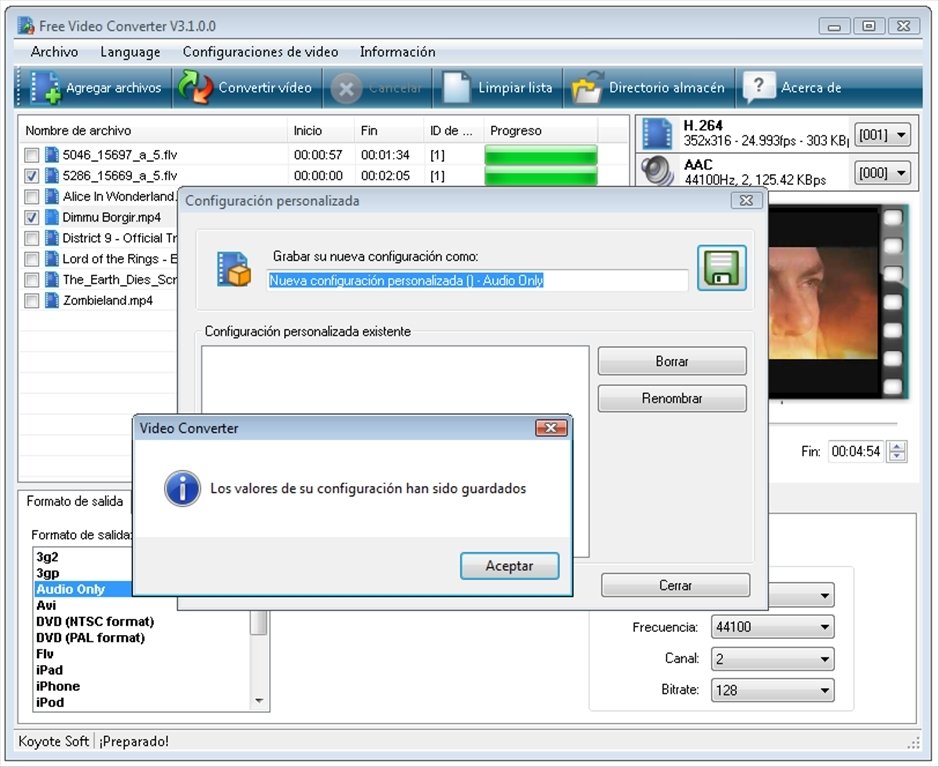This screenshot has height=767, width=939.
Task: Tick the checkbox for 5046_15697_a_5.flv
Action: pyautogui.click(x=32, y=155)
